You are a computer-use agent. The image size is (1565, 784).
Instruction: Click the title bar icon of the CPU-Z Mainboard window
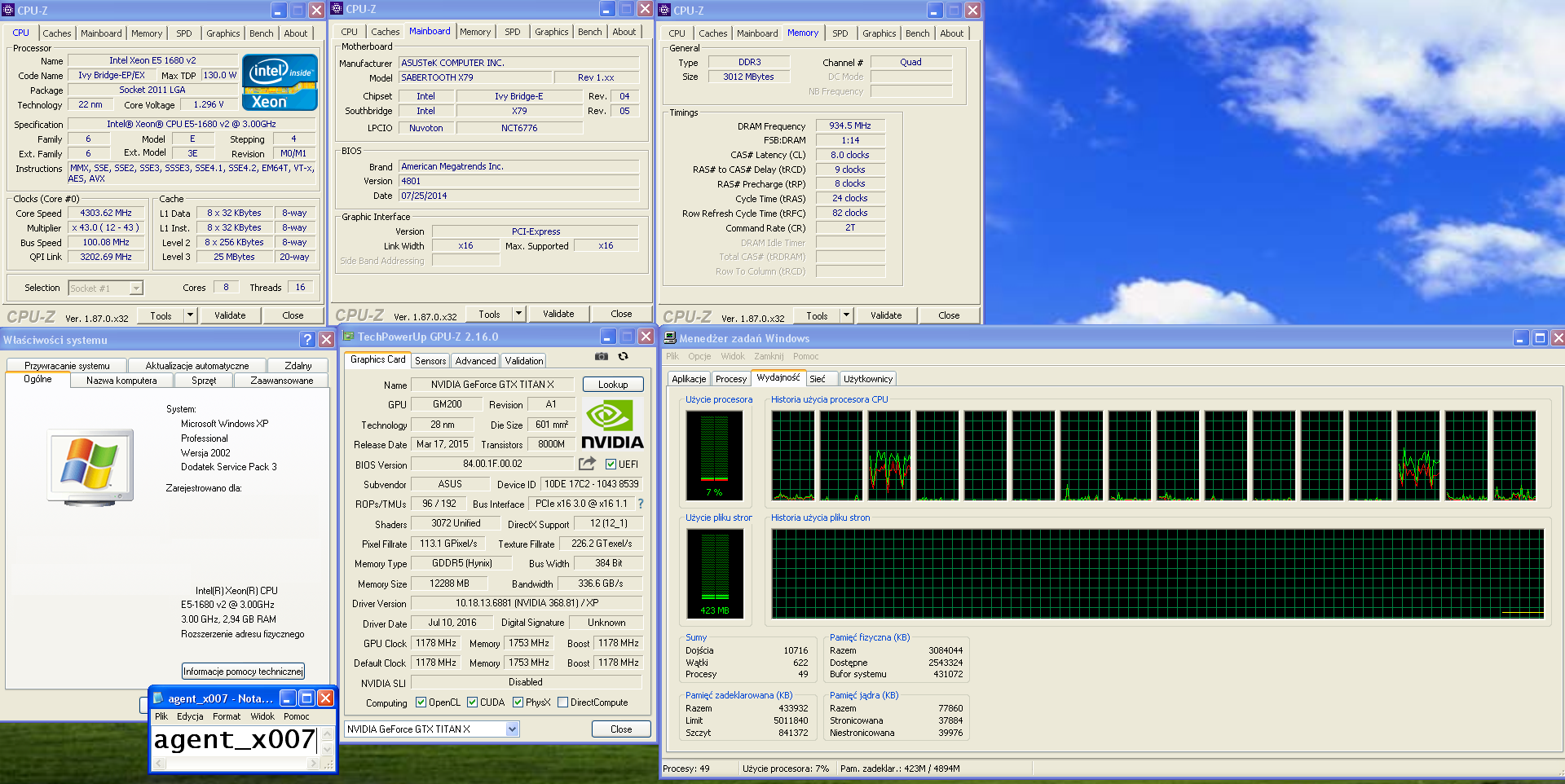337,9
